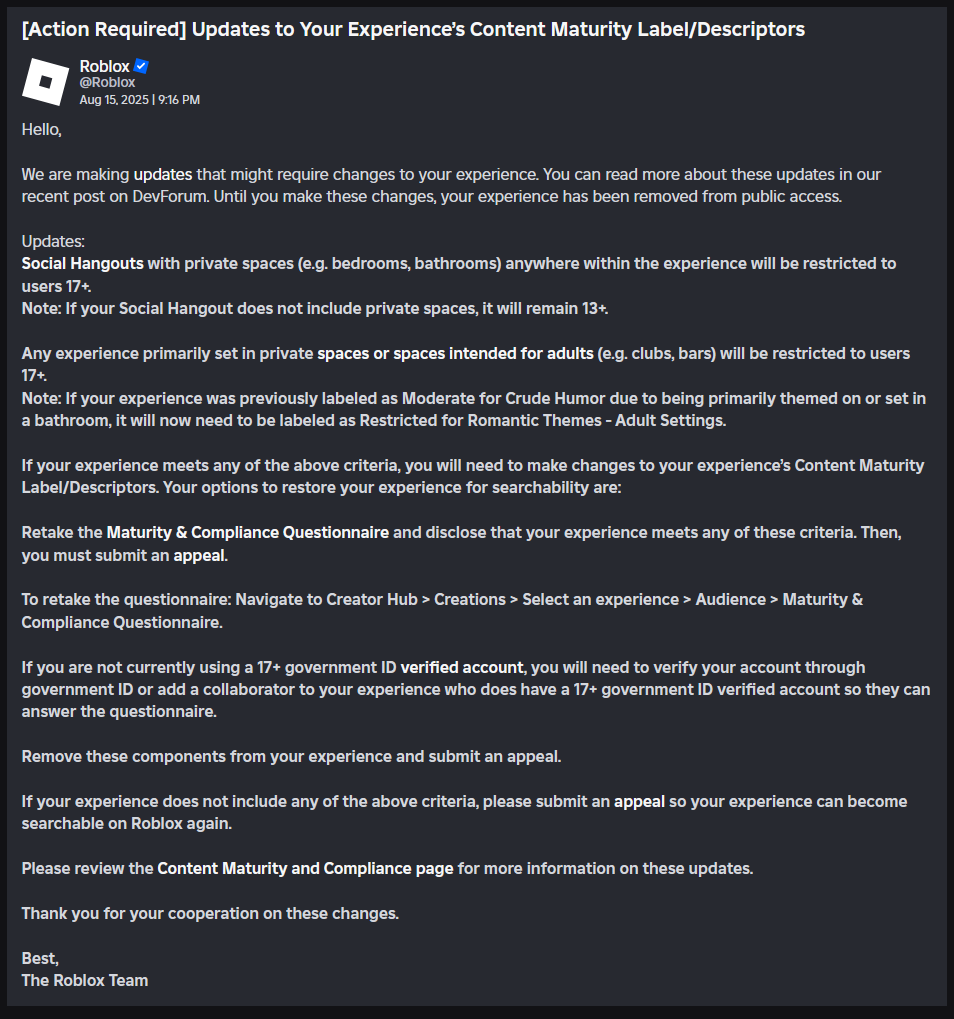Click "appeal" after "you must submit an"

point(200,554)
